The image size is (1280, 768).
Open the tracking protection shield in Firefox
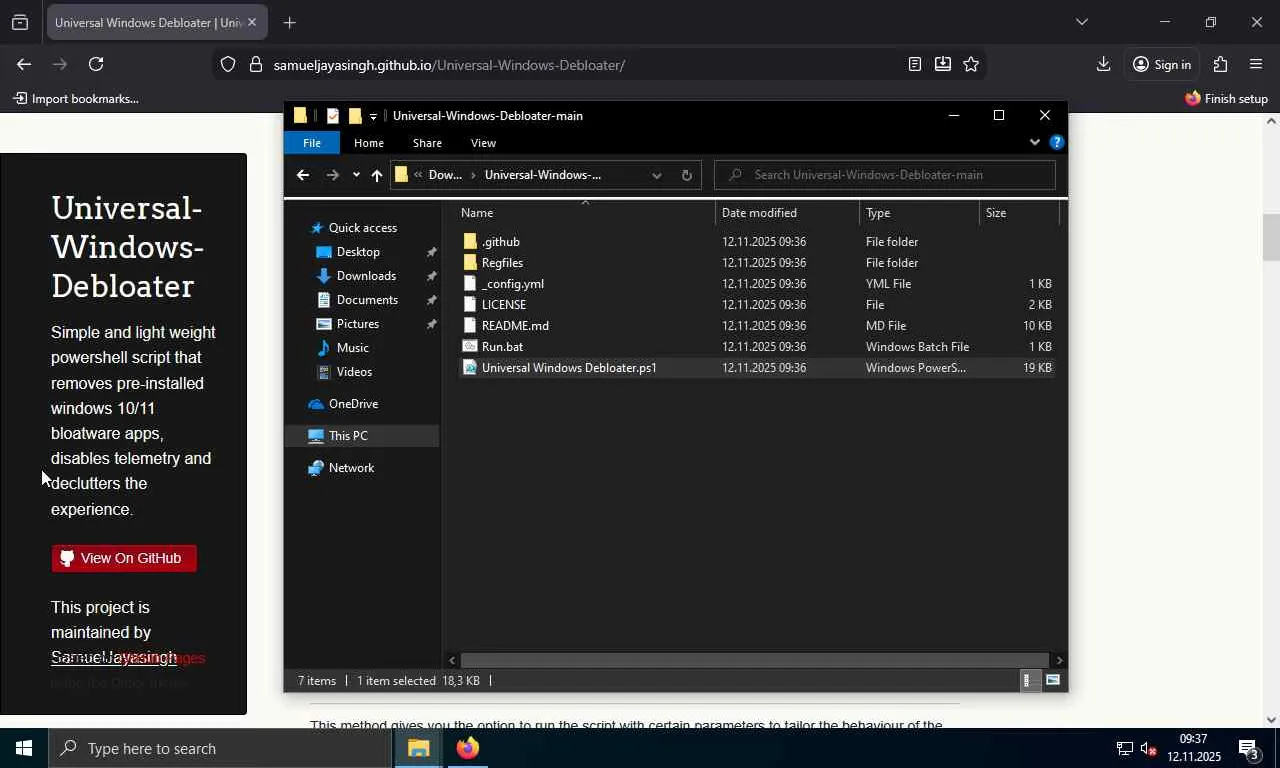[228, 65]
